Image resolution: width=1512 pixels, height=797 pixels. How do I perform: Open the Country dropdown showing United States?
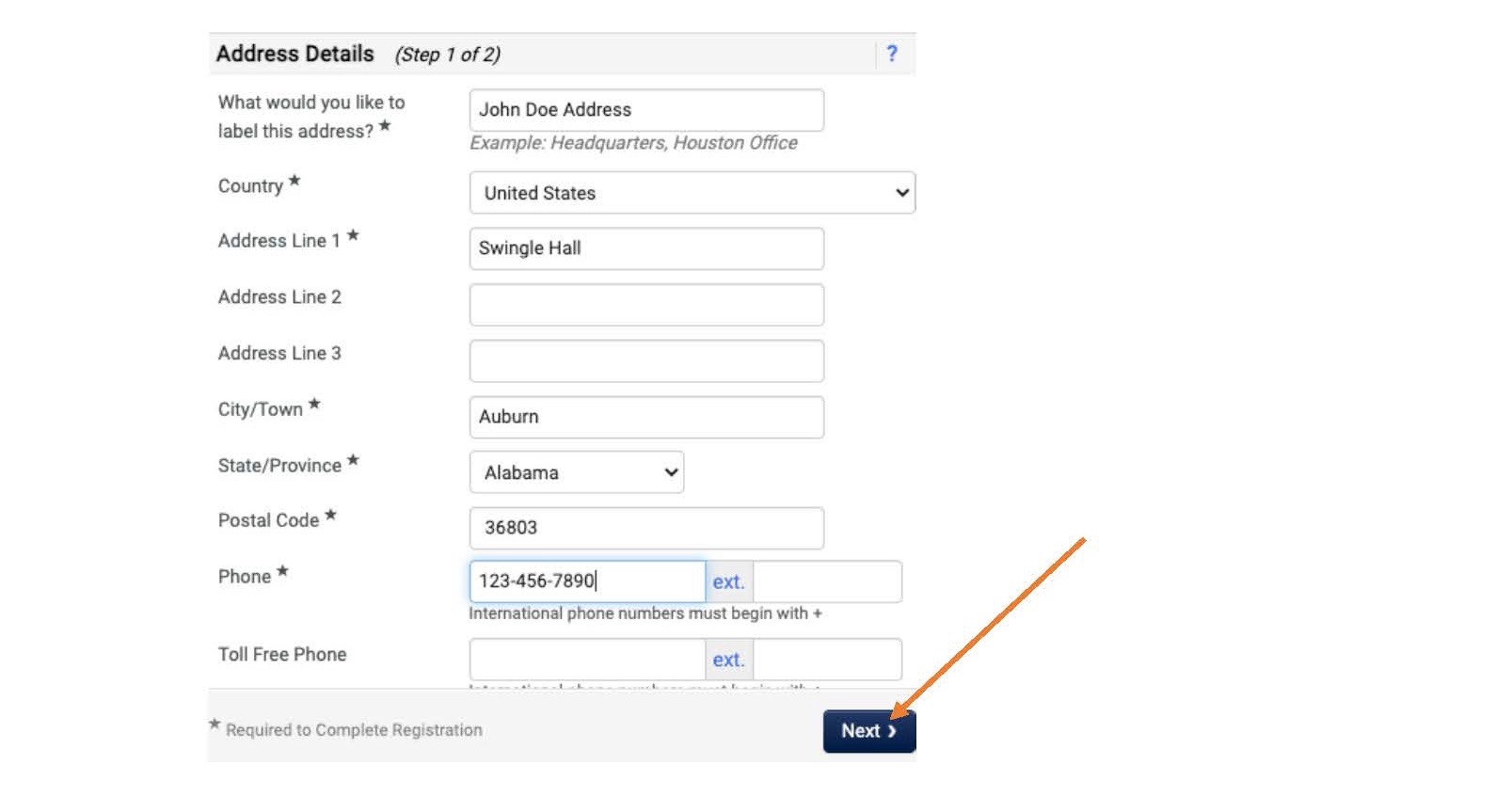click(692, 193)
